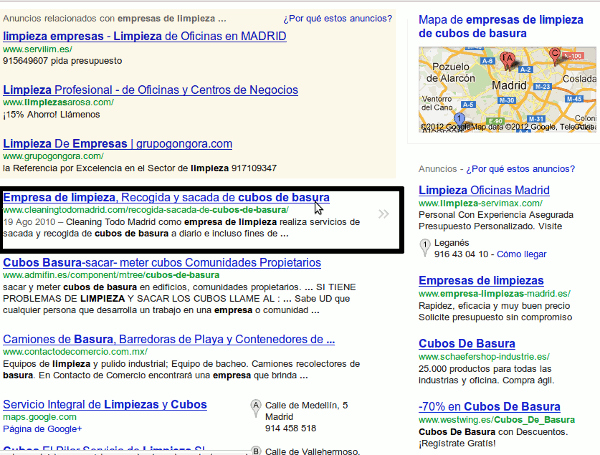Screen dimensions: 600x455
Task: Open 'Mapa de empresas de limpieza' heading link
Action: (501, 26)
